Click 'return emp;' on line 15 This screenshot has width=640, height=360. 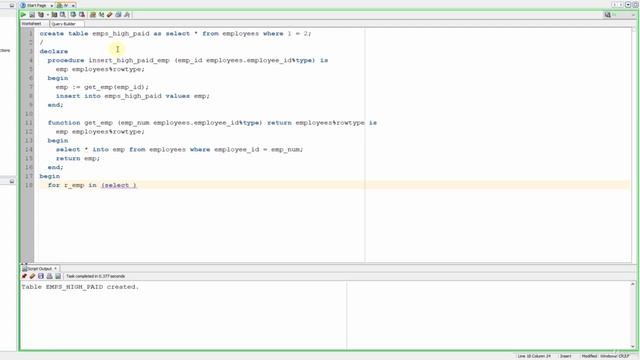coord(78,158)
